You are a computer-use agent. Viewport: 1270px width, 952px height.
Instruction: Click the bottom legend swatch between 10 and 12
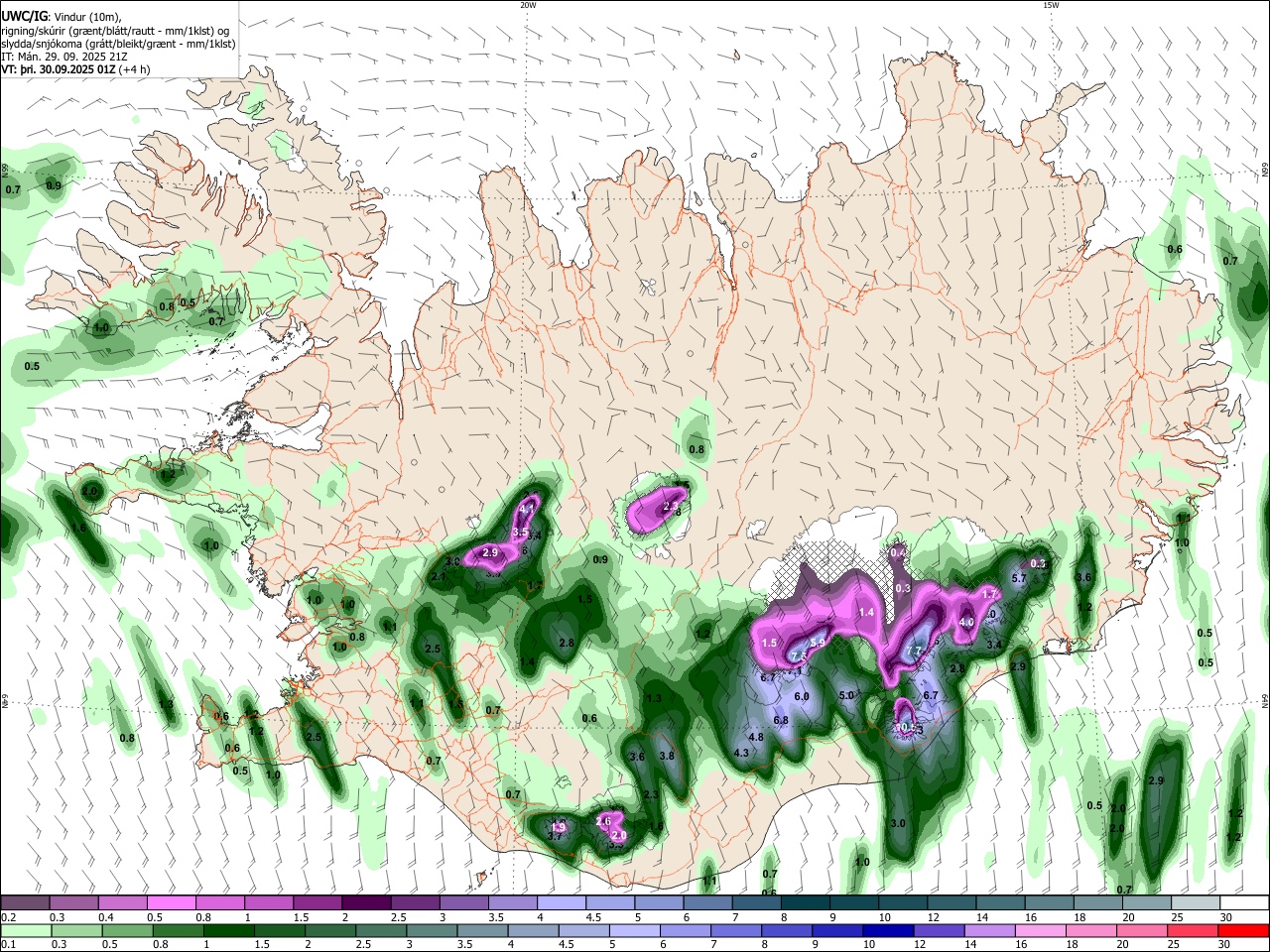coord(889,930)
